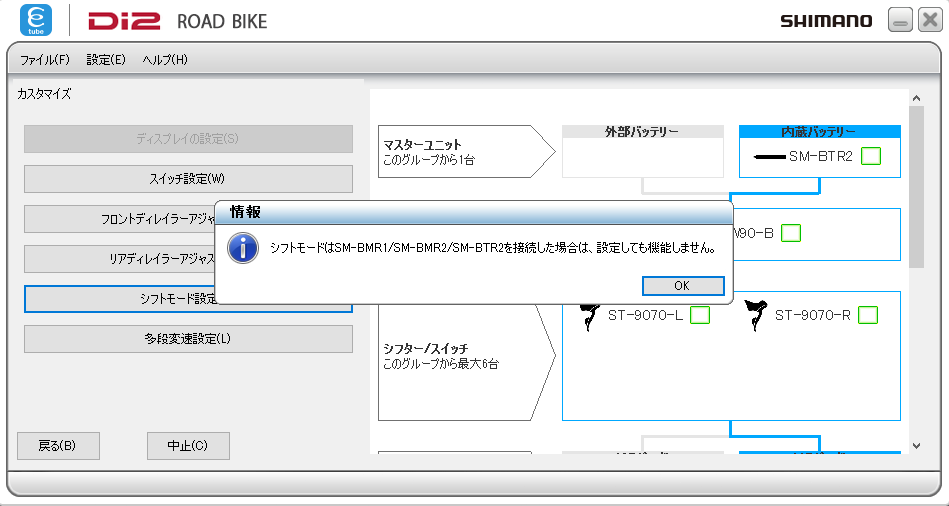Select the マスターユニット group arrow label
The width and height of the screenshot is (949, 506).
(466, 151)
